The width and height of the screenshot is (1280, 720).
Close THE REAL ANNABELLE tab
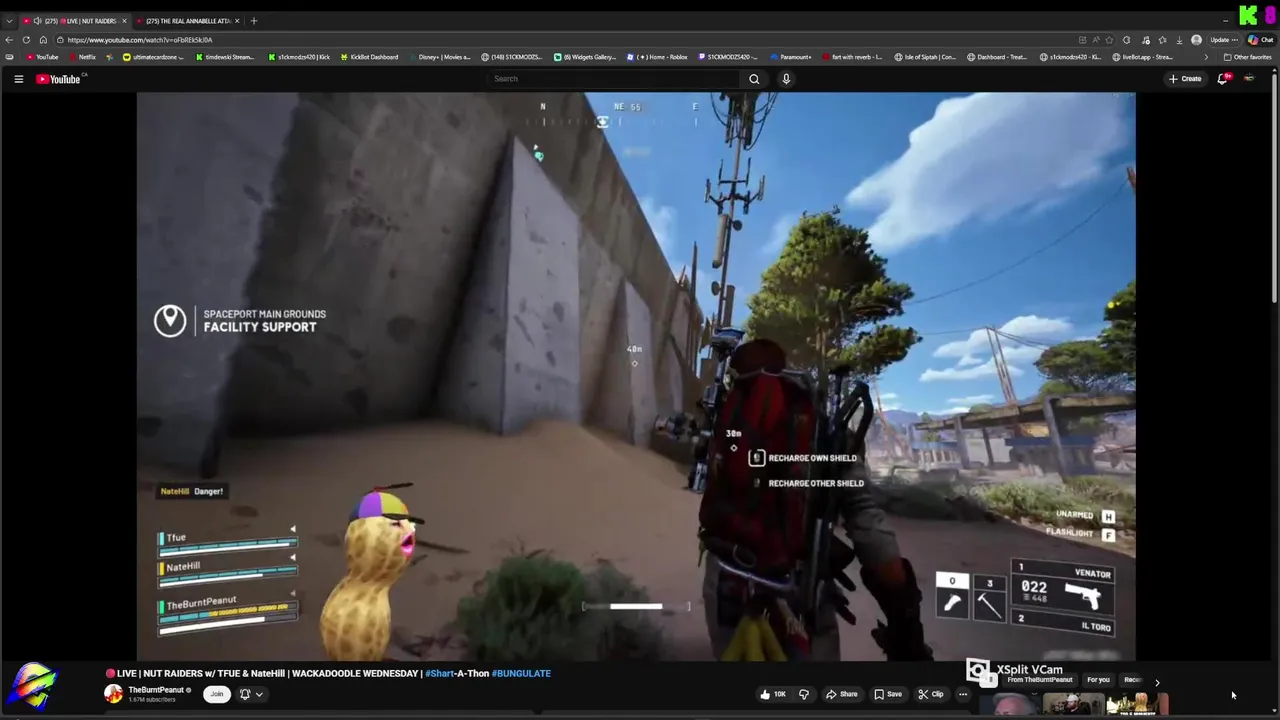click(x=237, y=21)
